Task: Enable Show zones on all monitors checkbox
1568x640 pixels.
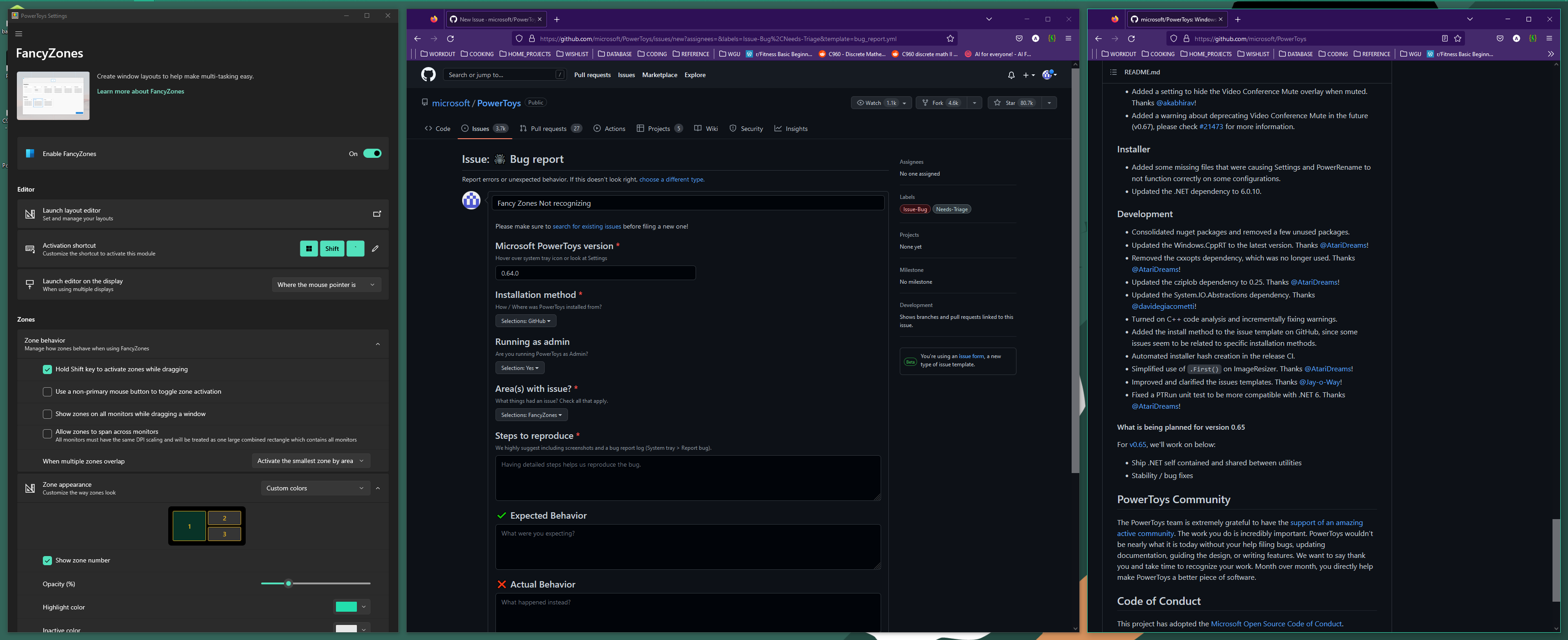Action: pyautogui.click(x=47, y=414)
